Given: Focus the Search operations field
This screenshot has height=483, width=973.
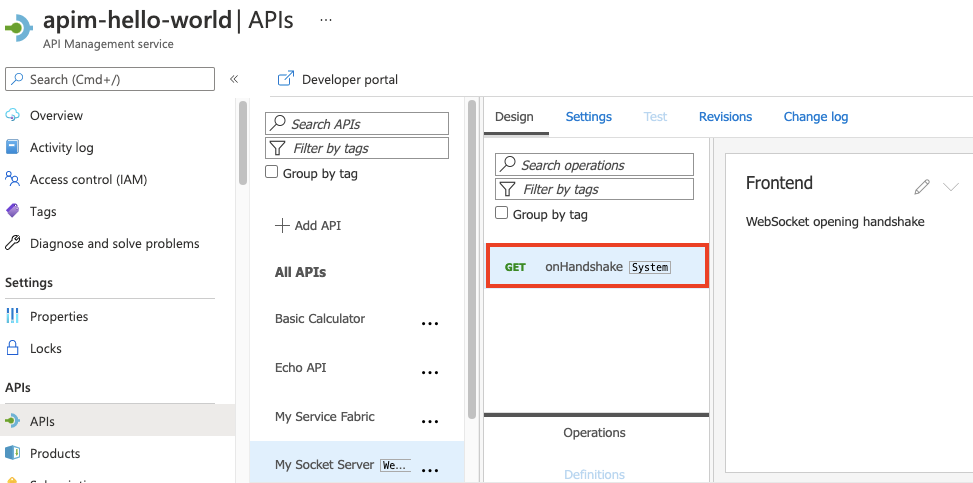Looking at the screenshot, I should pos(594,165).
